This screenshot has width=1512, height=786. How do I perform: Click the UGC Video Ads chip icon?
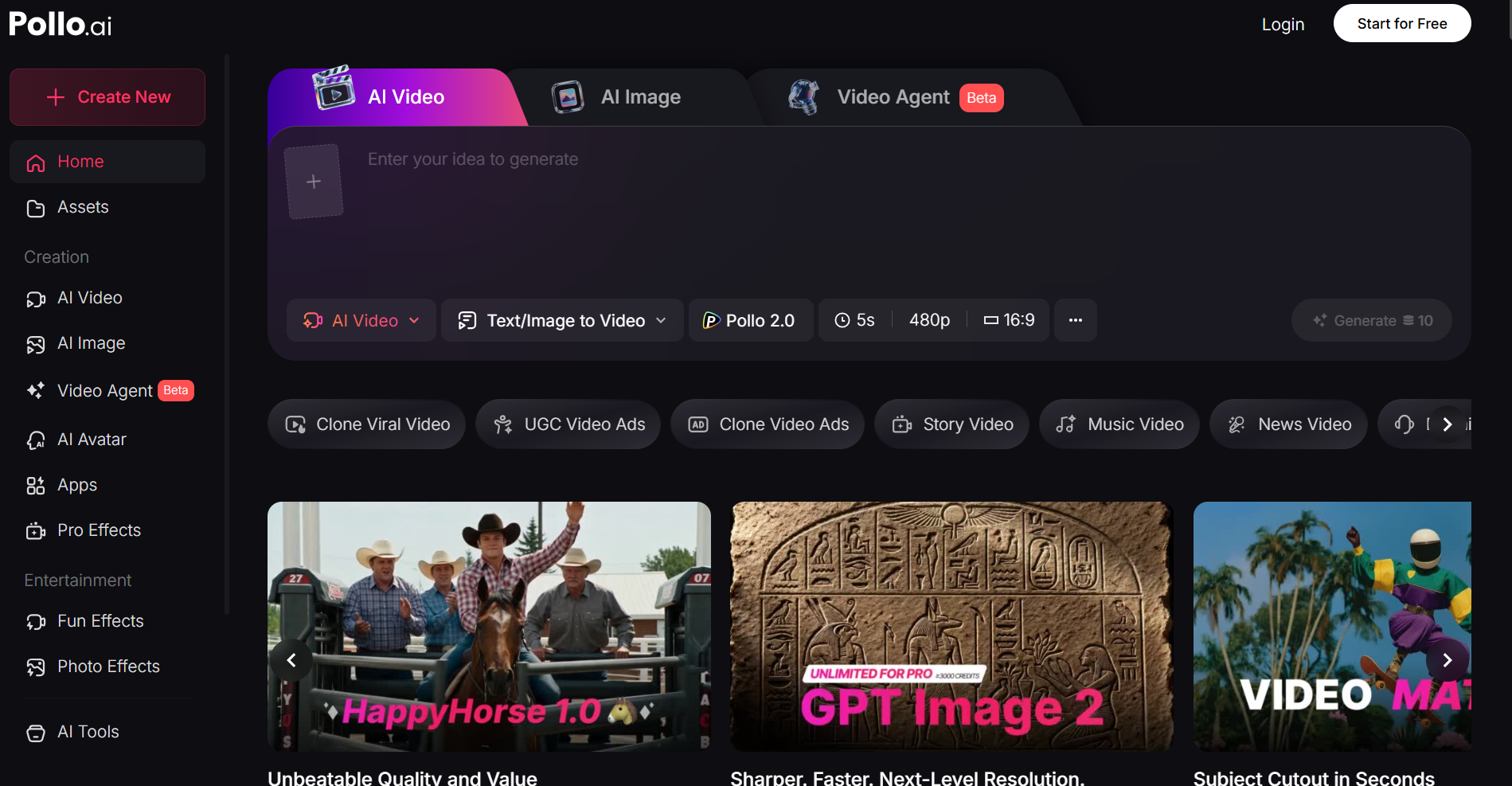[x=503, y=424]
